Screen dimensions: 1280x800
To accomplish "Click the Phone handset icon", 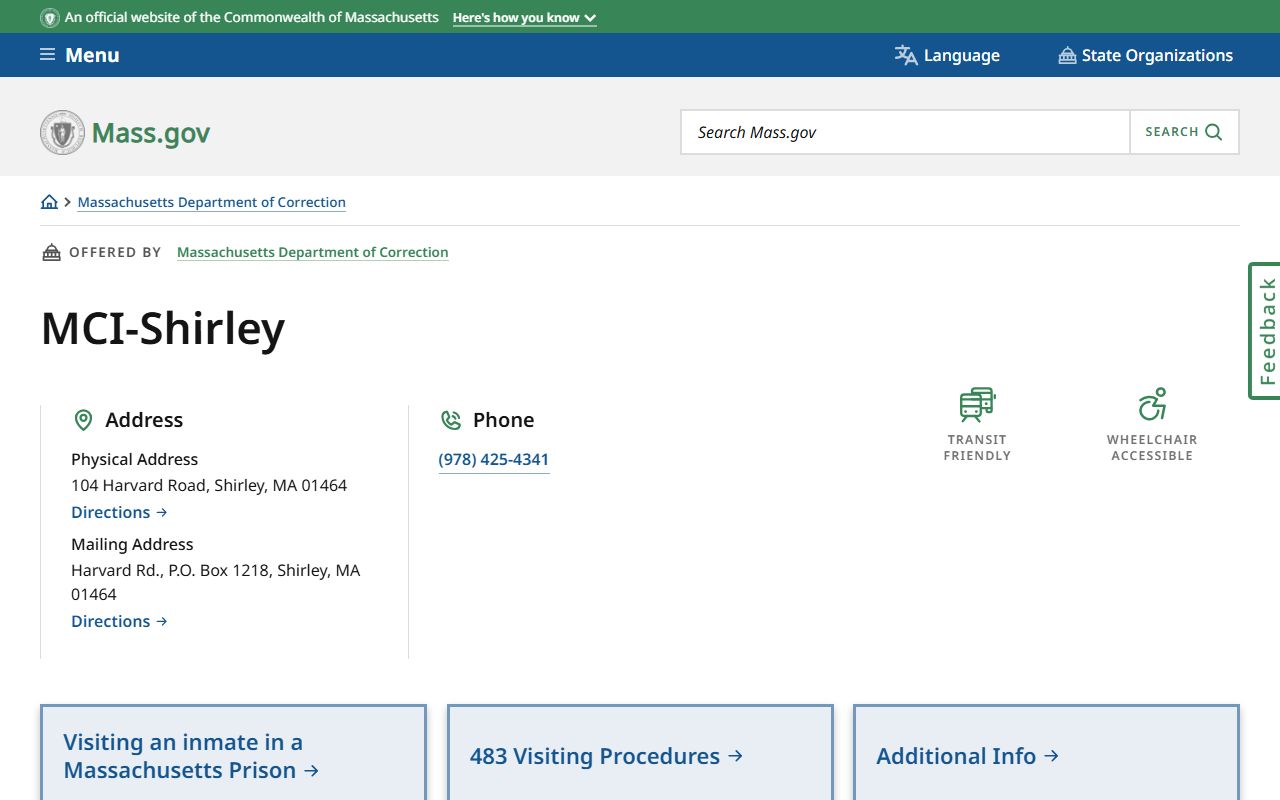I will tap(451, 420).
